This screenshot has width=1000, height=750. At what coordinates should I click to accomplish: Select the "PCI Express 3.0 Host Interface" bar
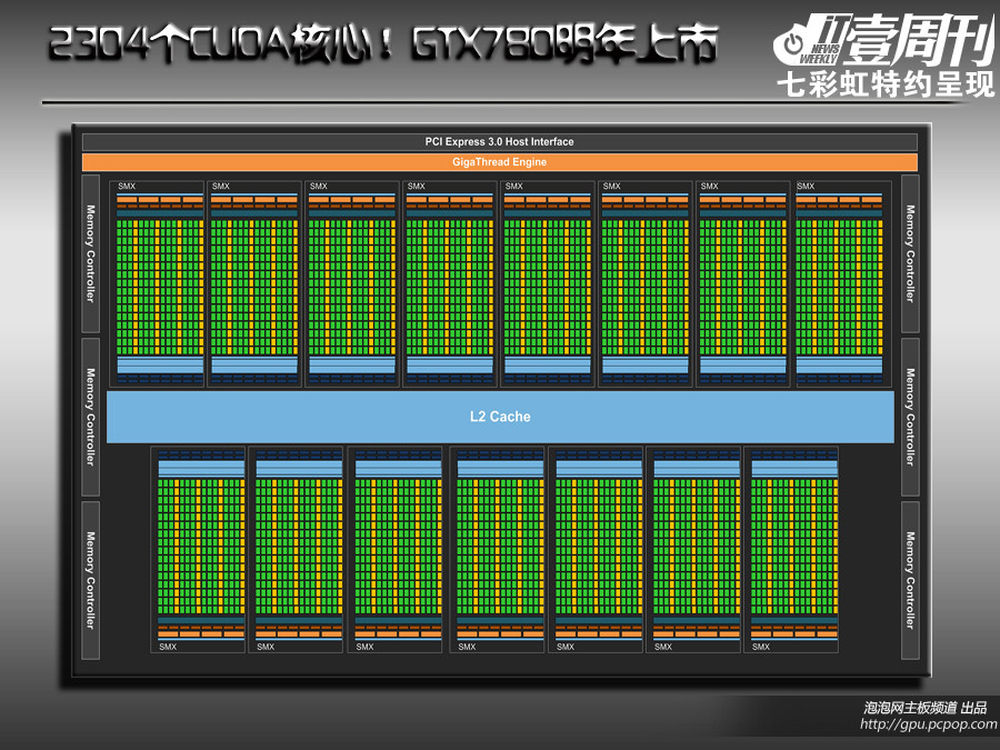tap(499, 142)
